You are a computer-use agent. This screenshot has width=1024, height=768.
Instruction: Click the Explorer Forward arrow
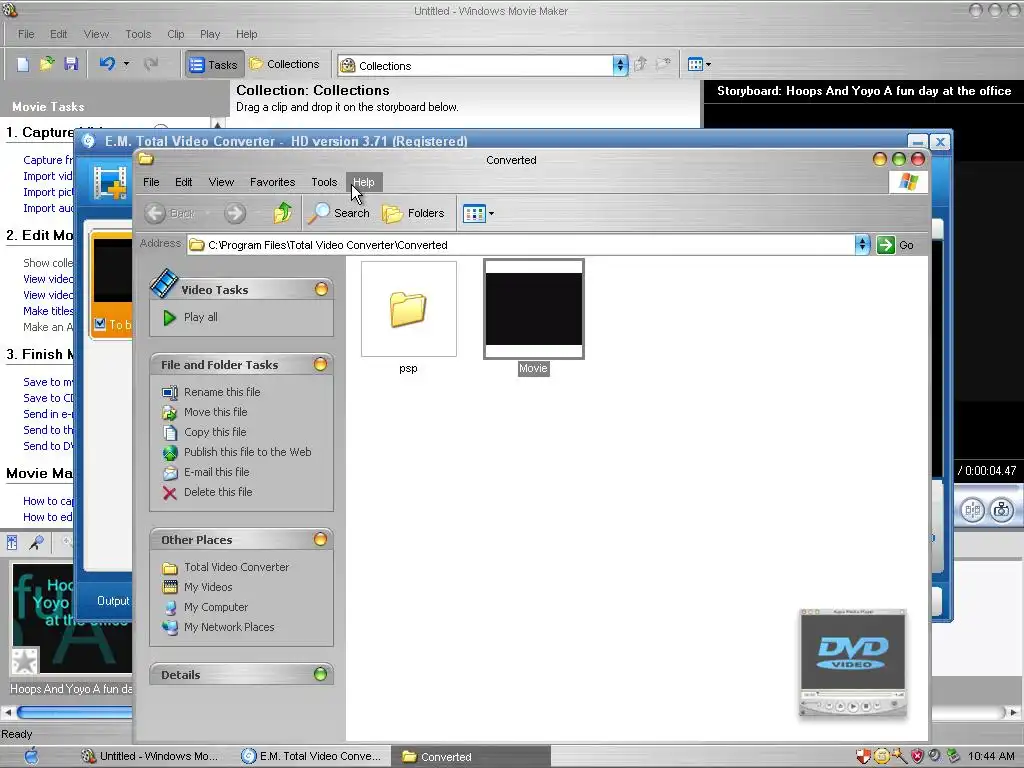coord(235,213)
